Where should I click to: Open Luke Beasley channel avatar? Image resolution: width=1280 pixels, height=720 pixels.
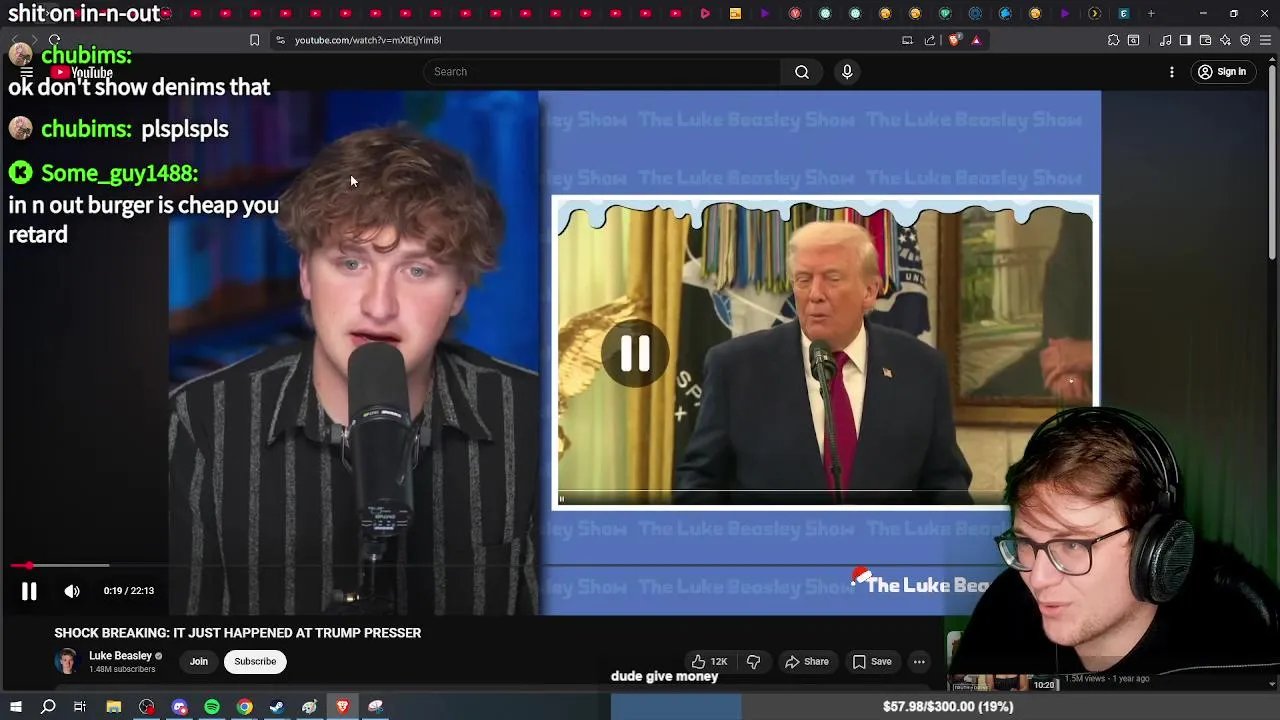[66, 662]
